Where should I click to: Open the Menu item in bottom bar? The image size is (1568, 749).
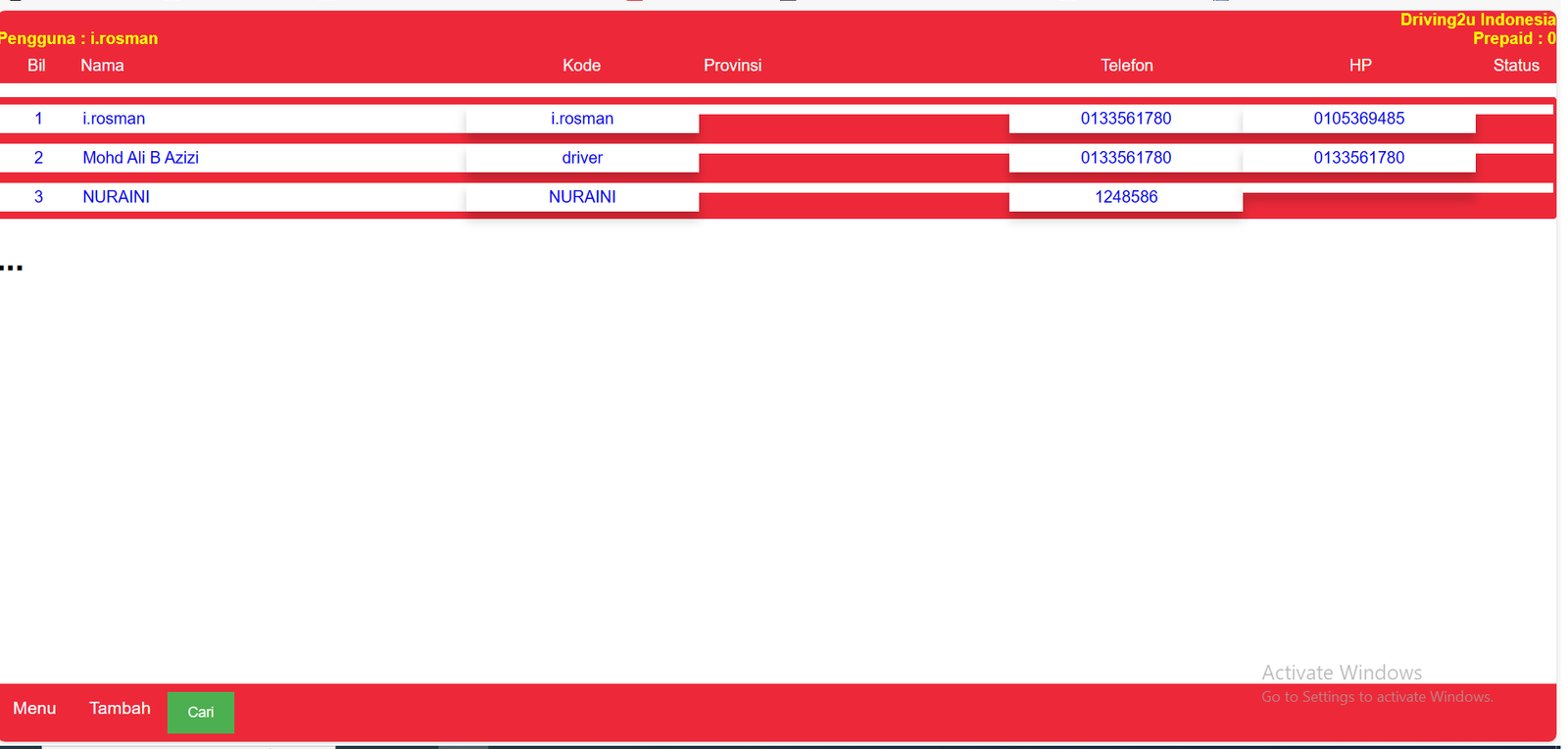click(x=34, y=709)
